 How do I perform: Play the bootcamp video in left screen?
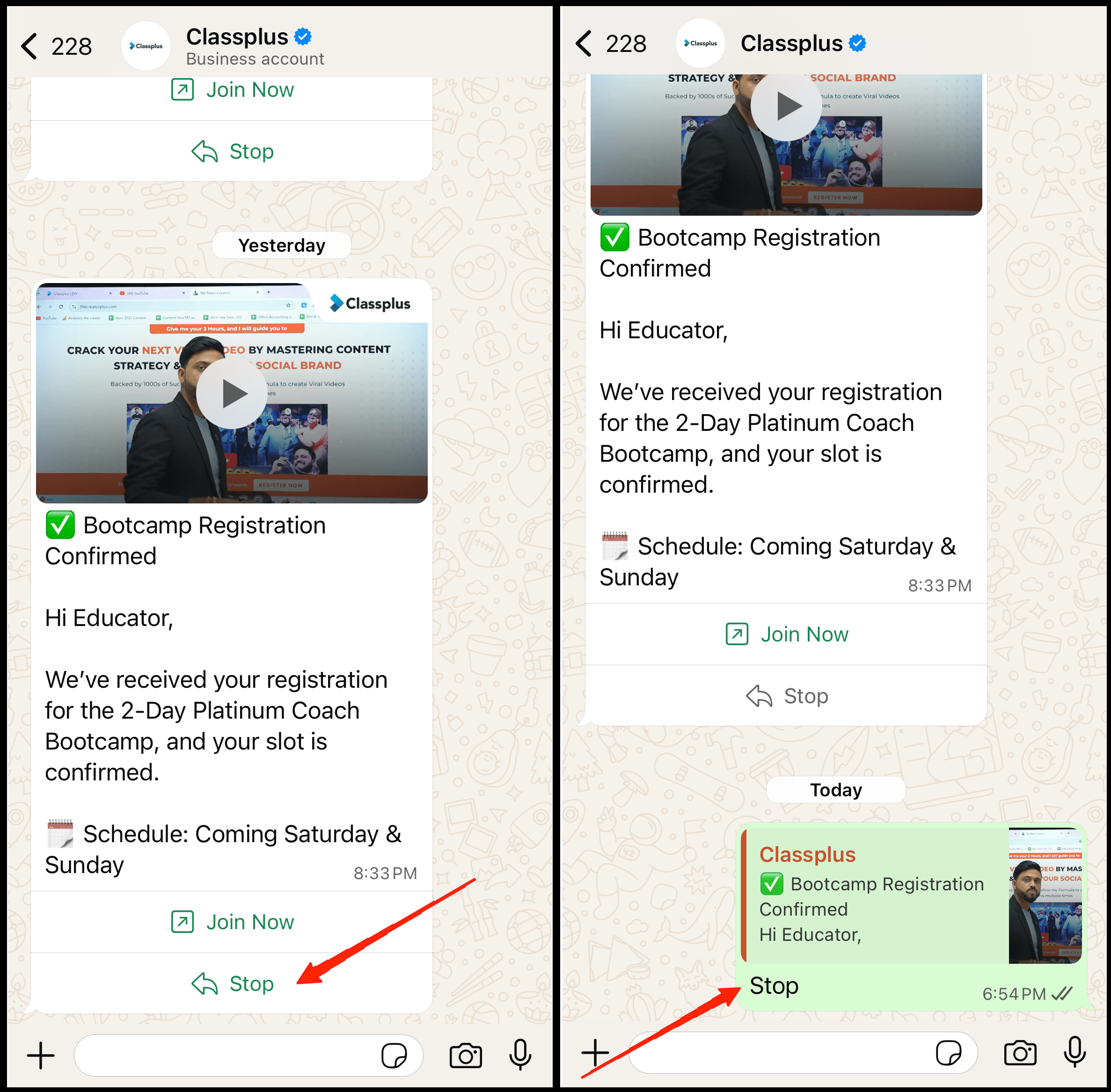pos(231,393)
